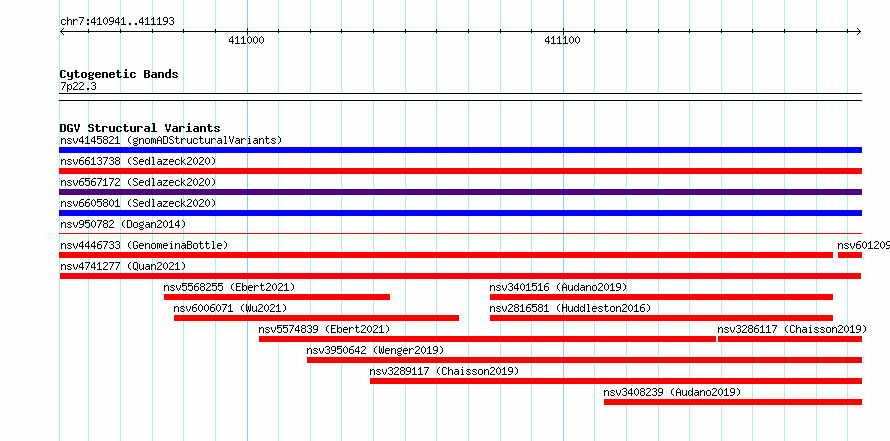Image resolution: width=890 pixels, height=441 pixels.
Task: Click the blue nsv6605801 variant bar
Action: [x=460, y=213]
